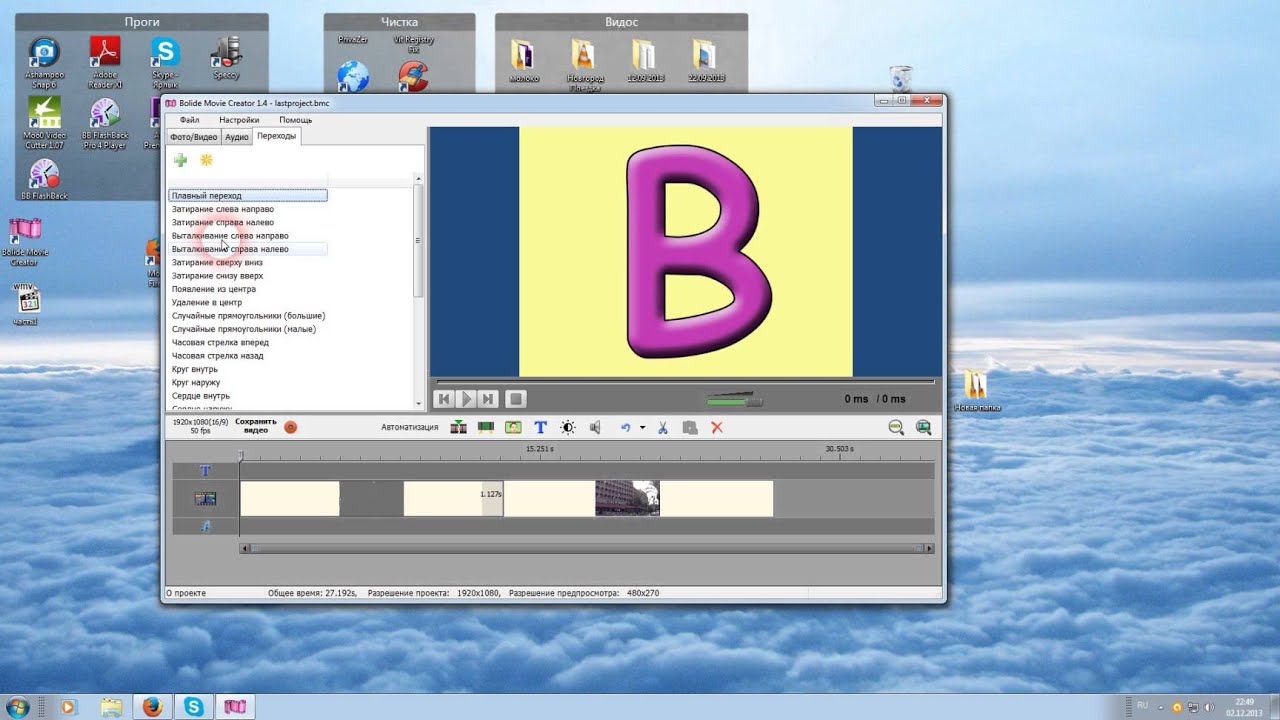Viewport: 1280px width, 720px height.
Task: Click the 1920x1080(16/9) 50 fps project format label
Action: tap(200, 426)
